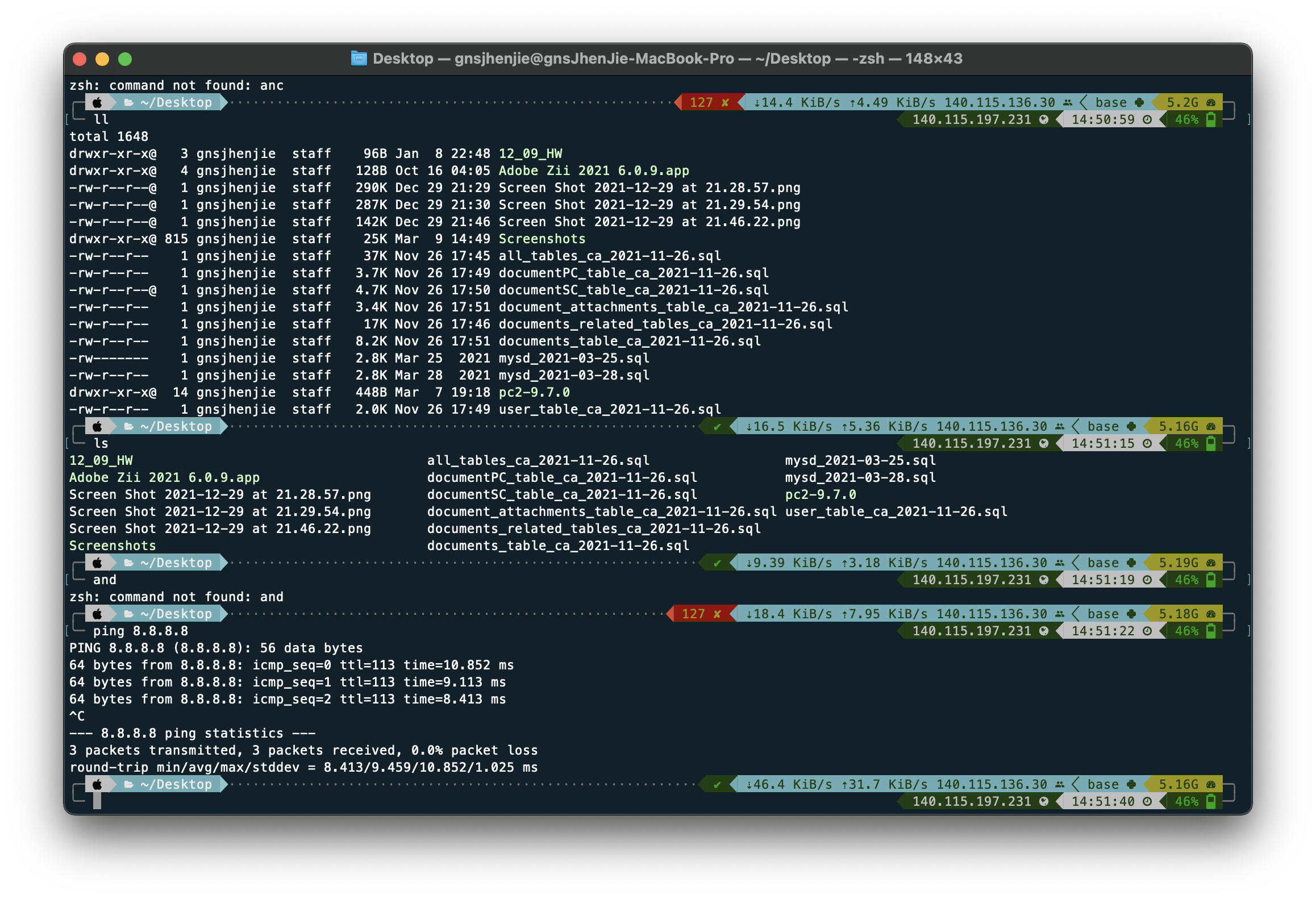Viewport: 1316px width, 899px height.
Task: Click the download arrow before 14.4 KiB/s
Action: tap(756, 103)
